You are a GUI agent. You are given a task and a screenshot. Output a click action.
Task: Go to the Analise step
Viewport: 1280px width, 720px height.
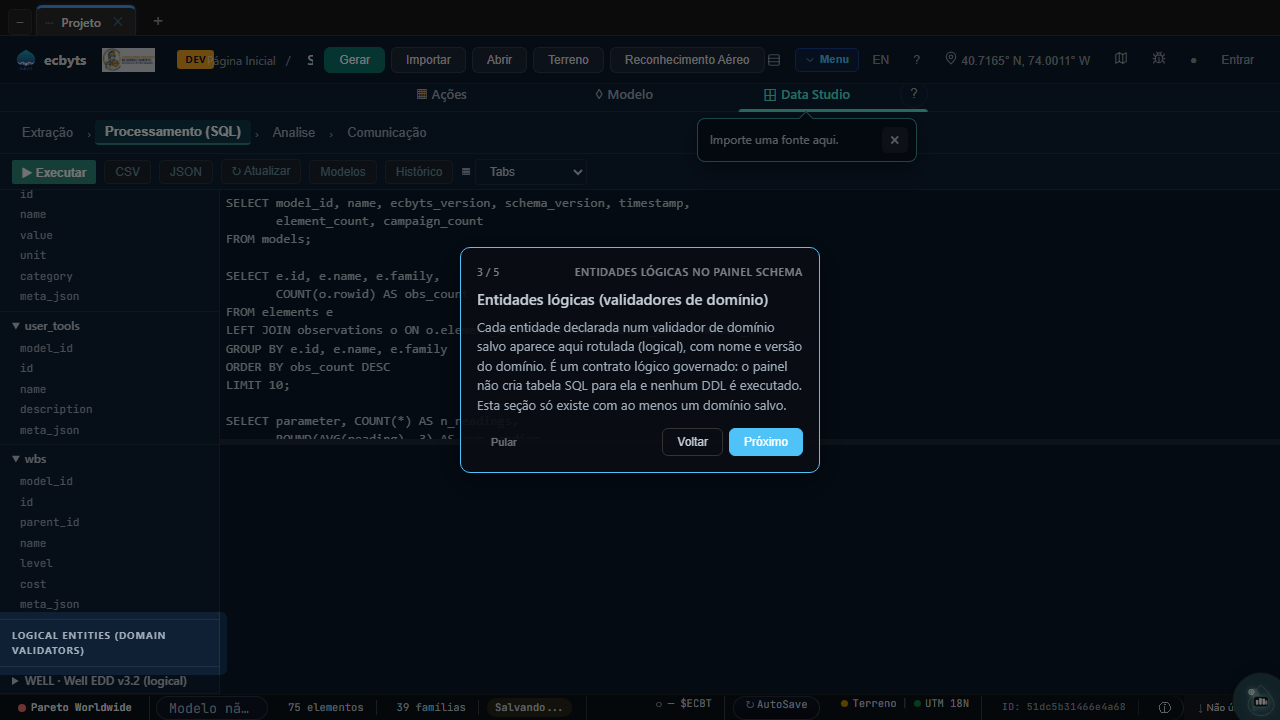click(294, 133)
